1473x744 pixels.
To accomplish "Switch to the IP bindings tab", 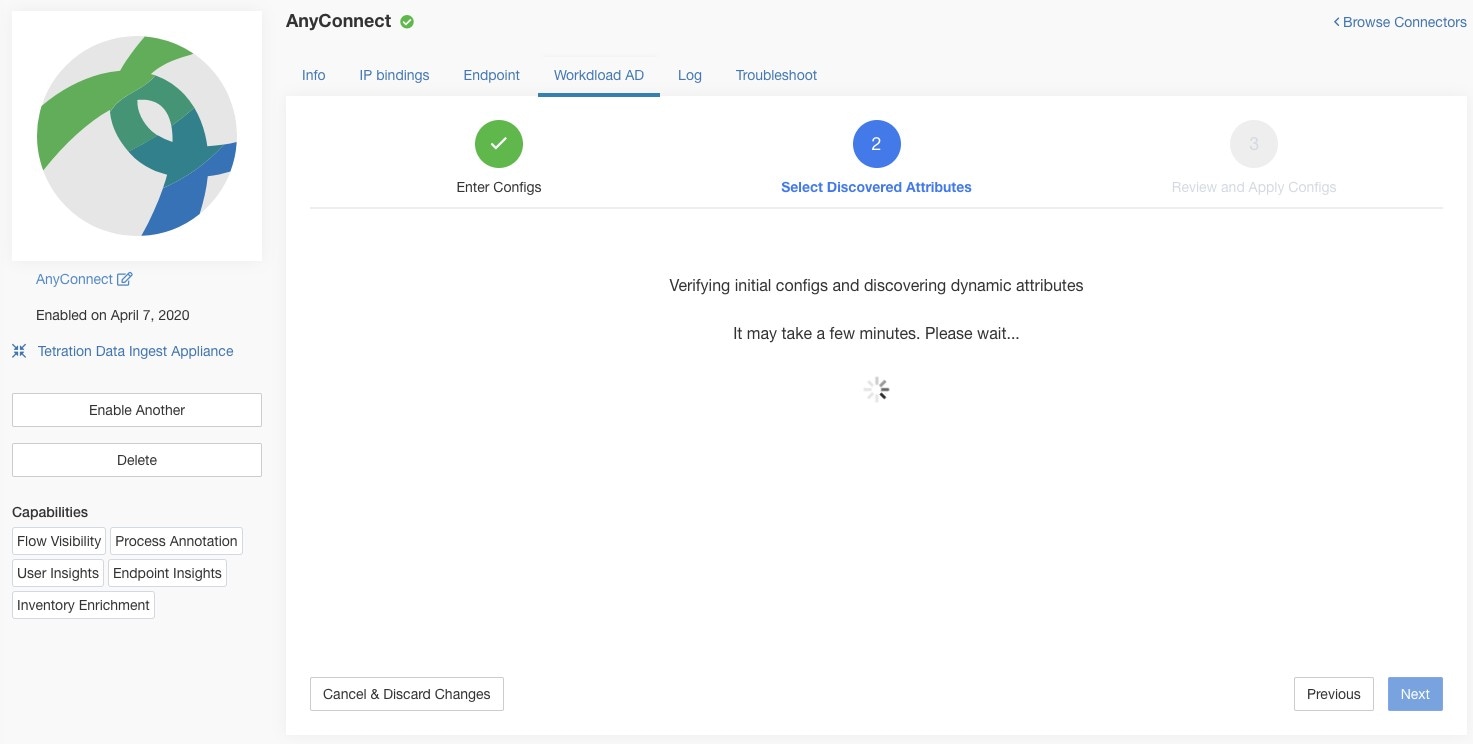I will (394, 75).
